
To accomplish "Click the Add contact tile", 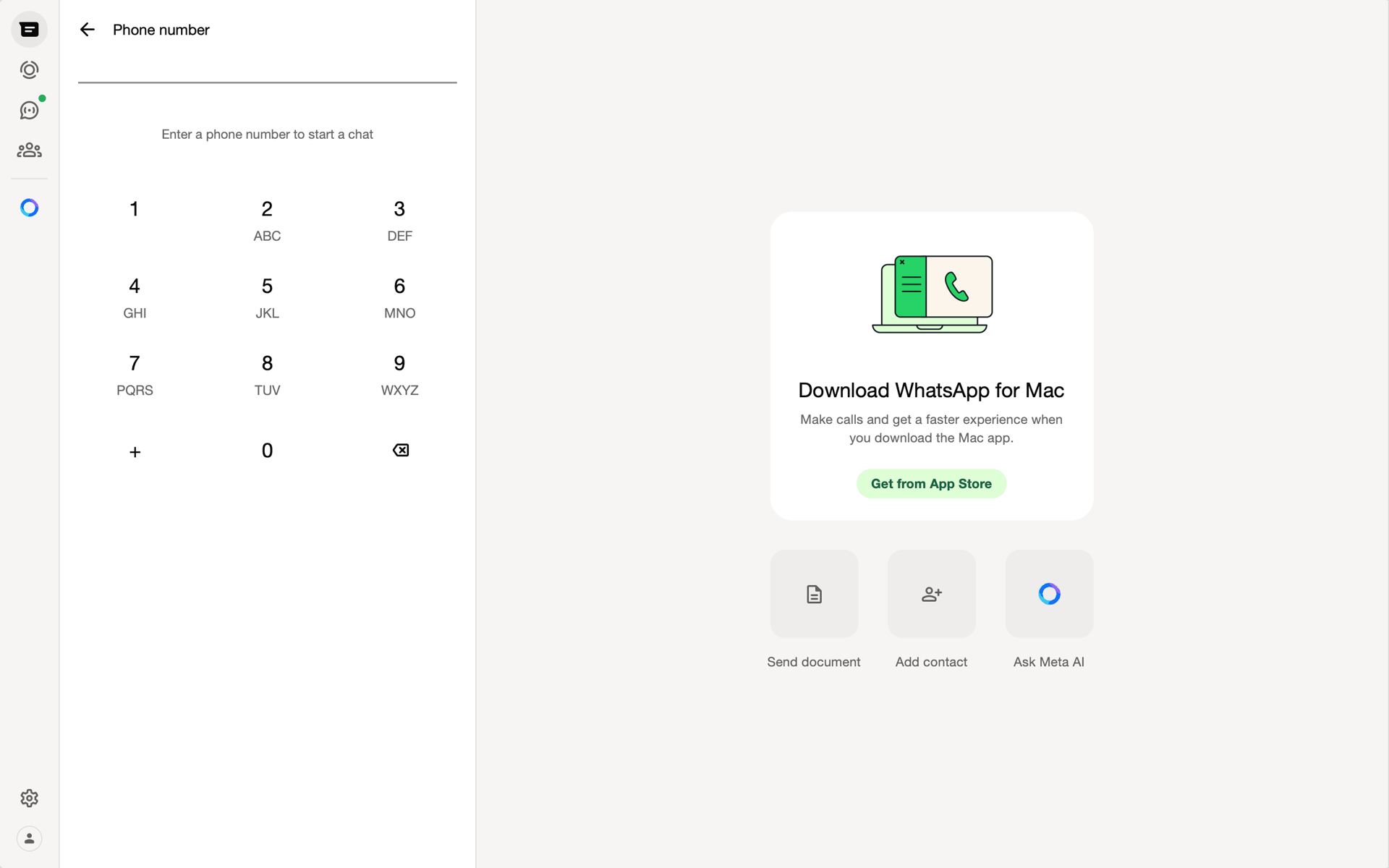I will [932, 594].
